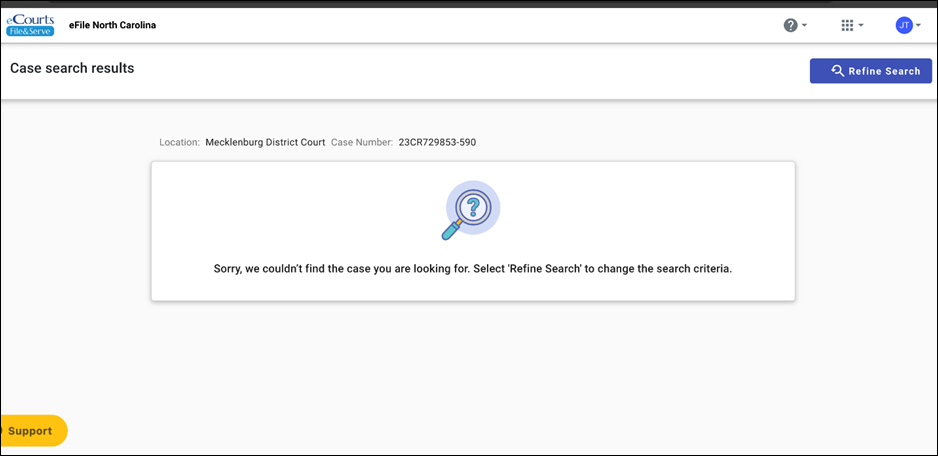The width and height of the screenshot is (938, 456).
Task: Click the Case Number label
Action: pos(362,142)
